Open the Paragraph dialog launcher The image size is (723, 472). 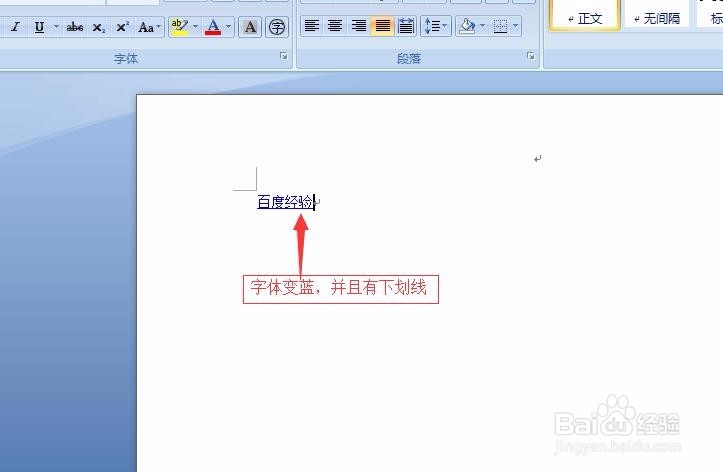pos(531,56)
